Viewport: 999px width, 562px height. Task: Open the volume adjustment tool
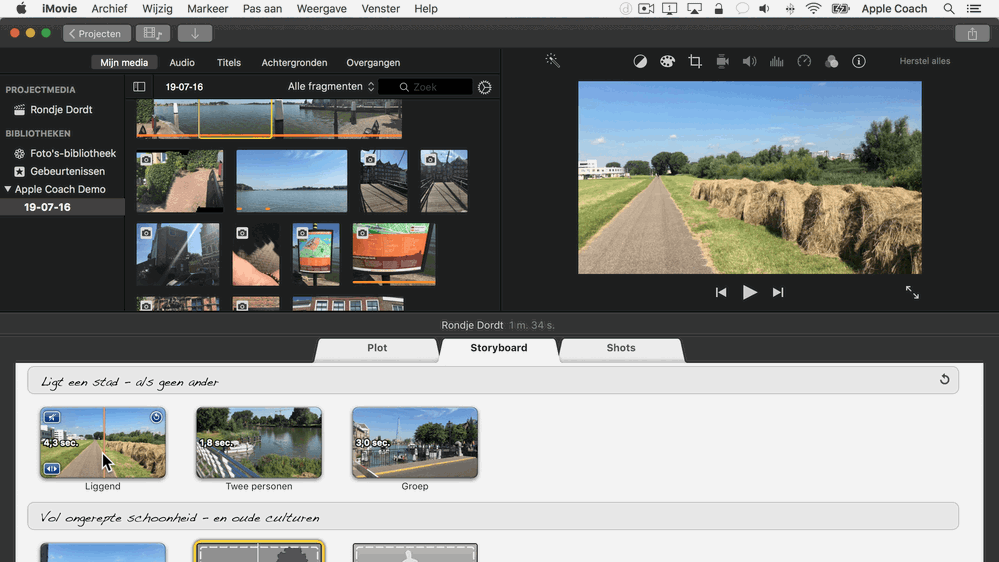749,61
